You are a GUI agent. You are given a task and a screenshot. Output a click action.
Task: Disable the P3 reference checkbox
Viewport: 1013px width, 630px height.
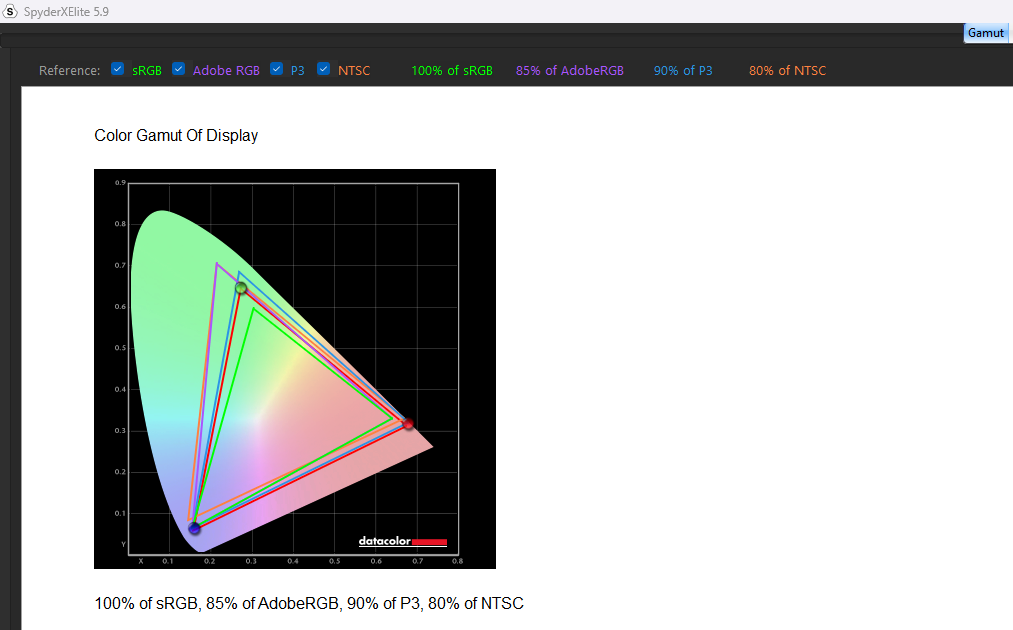point(277,70)
